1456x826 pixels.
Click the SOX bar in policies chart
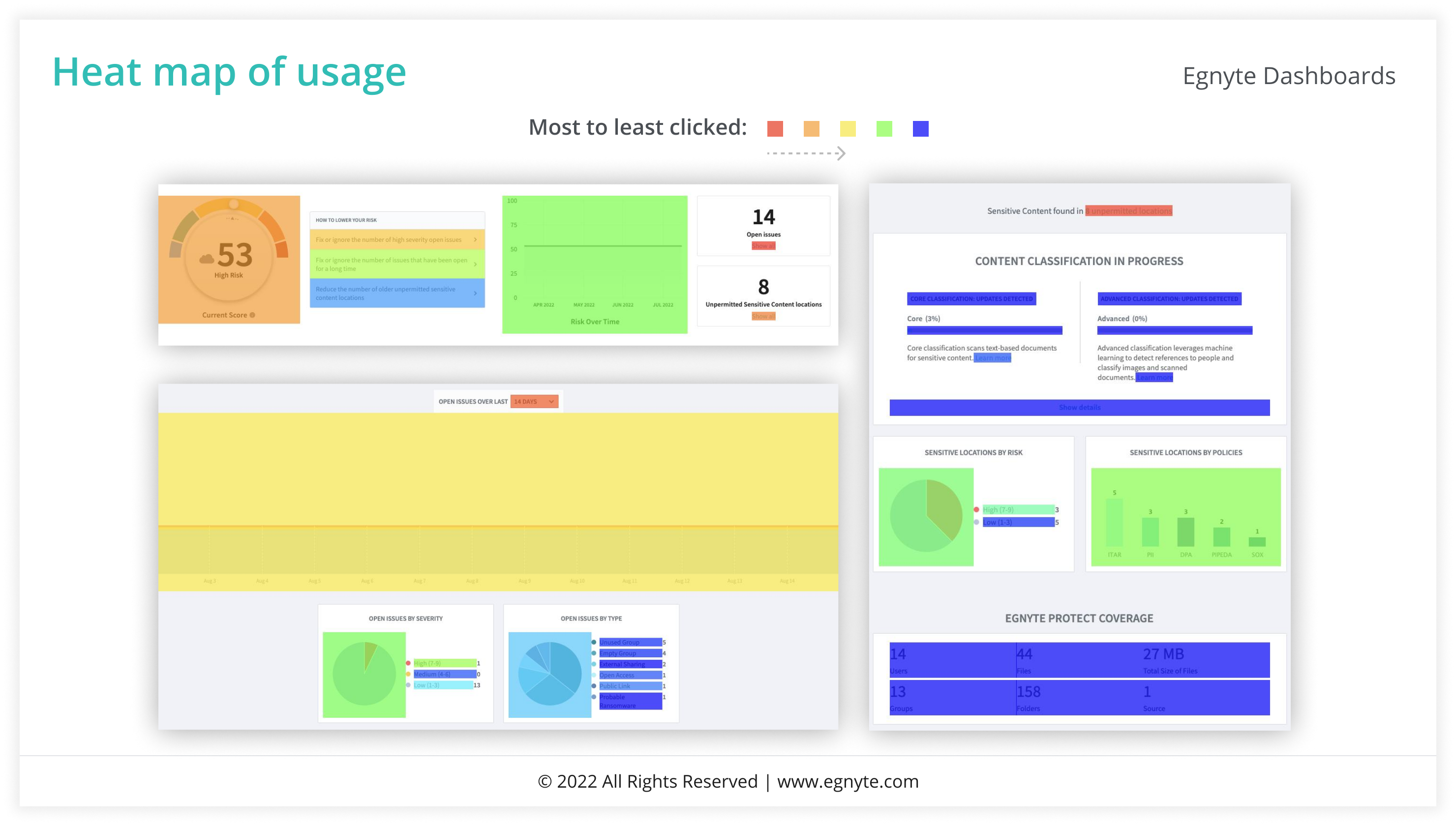pos(1257,542)
